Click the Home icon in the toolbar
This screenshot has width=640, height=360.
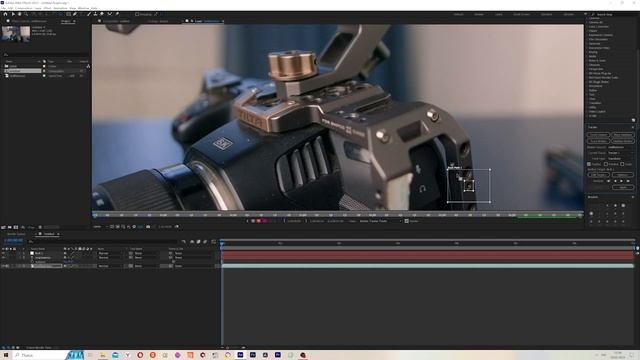click(x=5, y=14)
